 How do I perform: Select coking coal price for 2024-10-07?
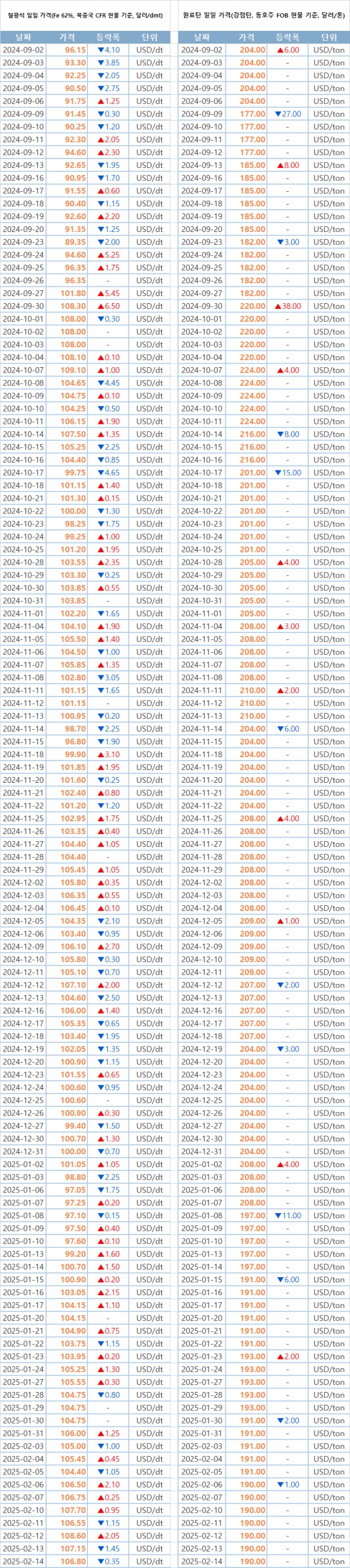click(x=252, y=370)
